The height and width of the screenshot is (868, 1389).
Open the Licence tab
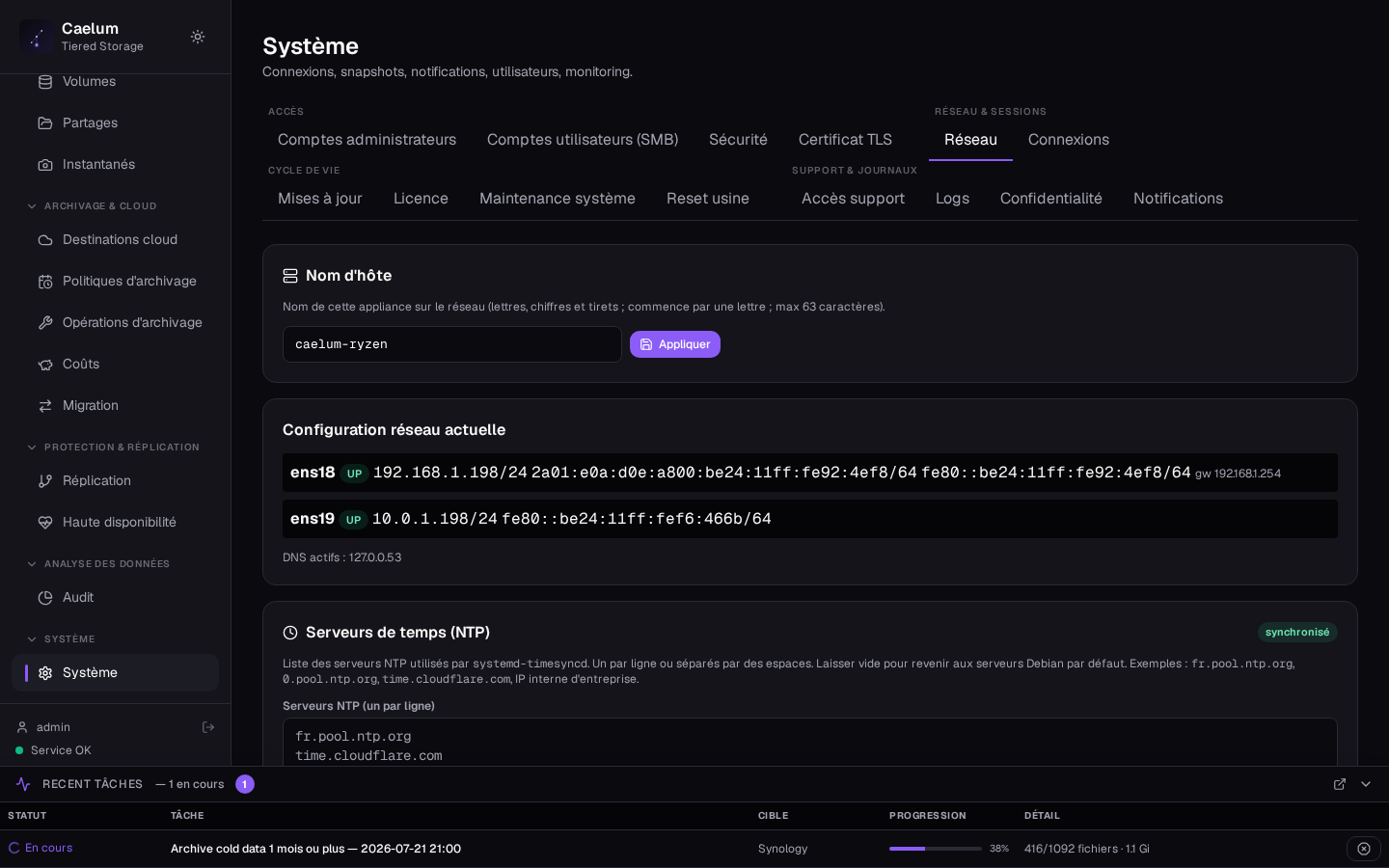point(421,199)
